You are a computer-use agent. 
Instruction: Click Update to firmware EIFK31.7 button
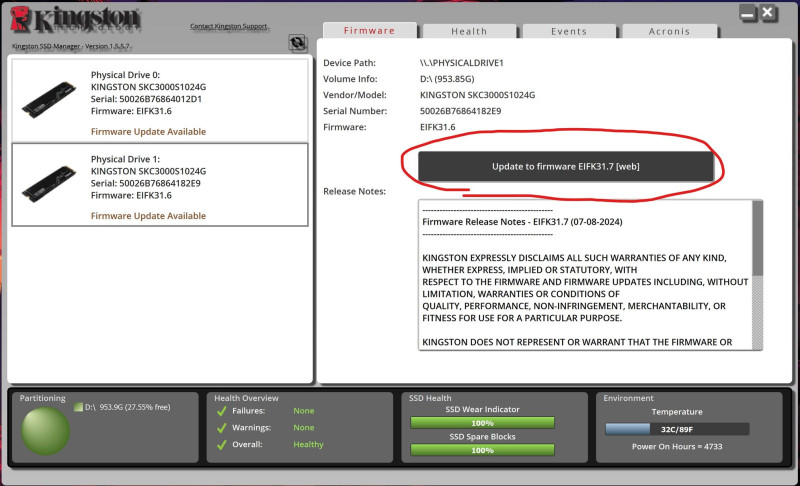(565, 166)
